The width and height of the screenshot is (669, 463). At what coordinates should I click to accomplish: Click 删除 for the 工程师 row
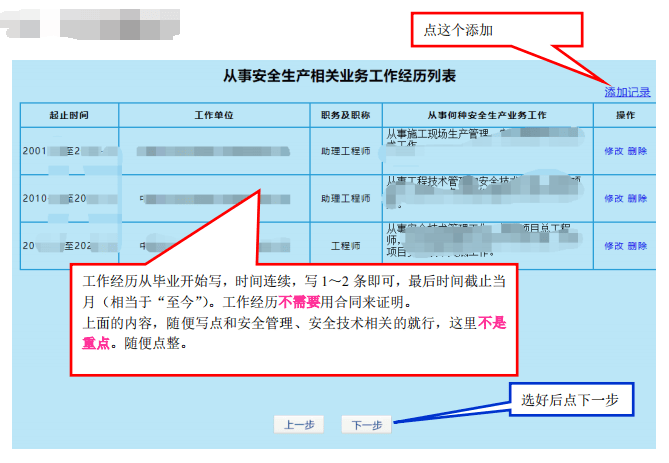click(637, 245)
